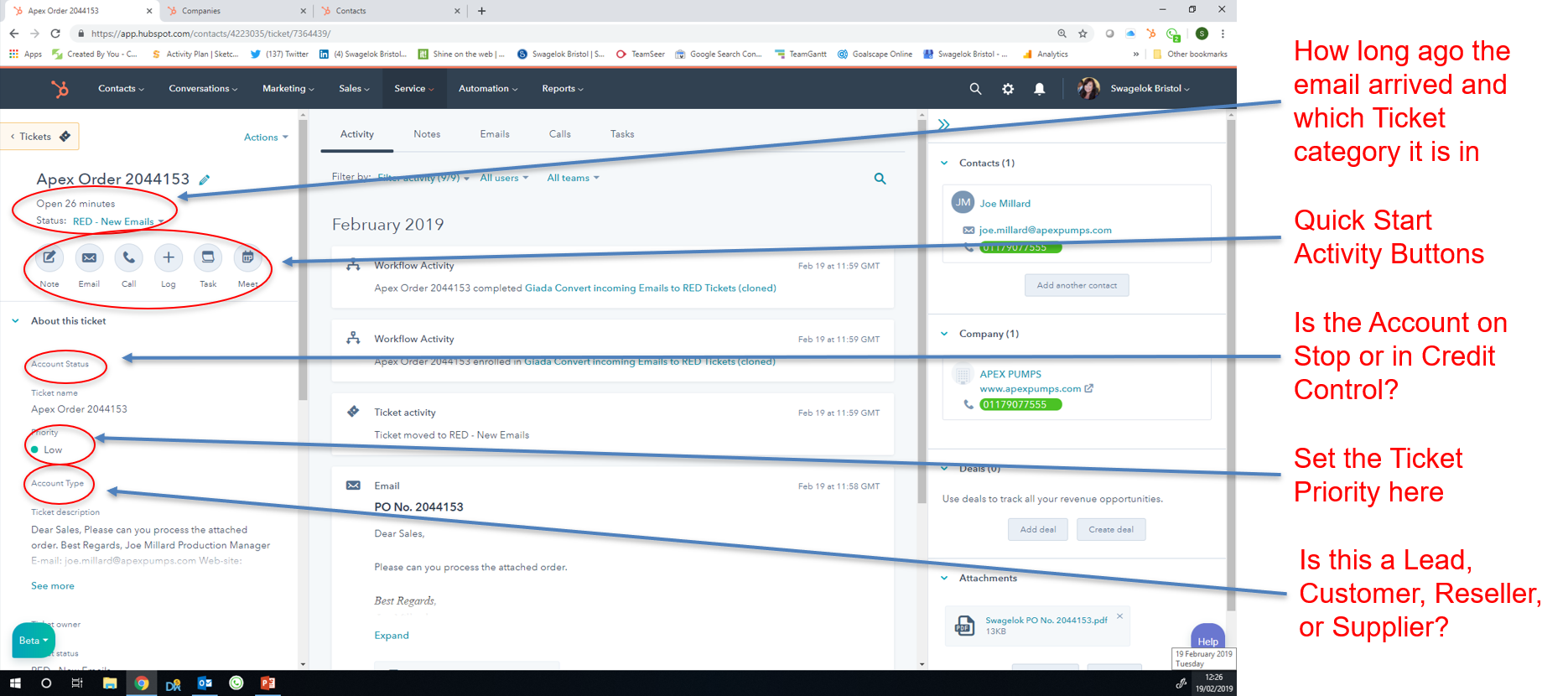Image resolution: width=1568 pixels, height=696 pixels.
Task: Open the Conversations navigation dropdown
Action: click(203, 89)
